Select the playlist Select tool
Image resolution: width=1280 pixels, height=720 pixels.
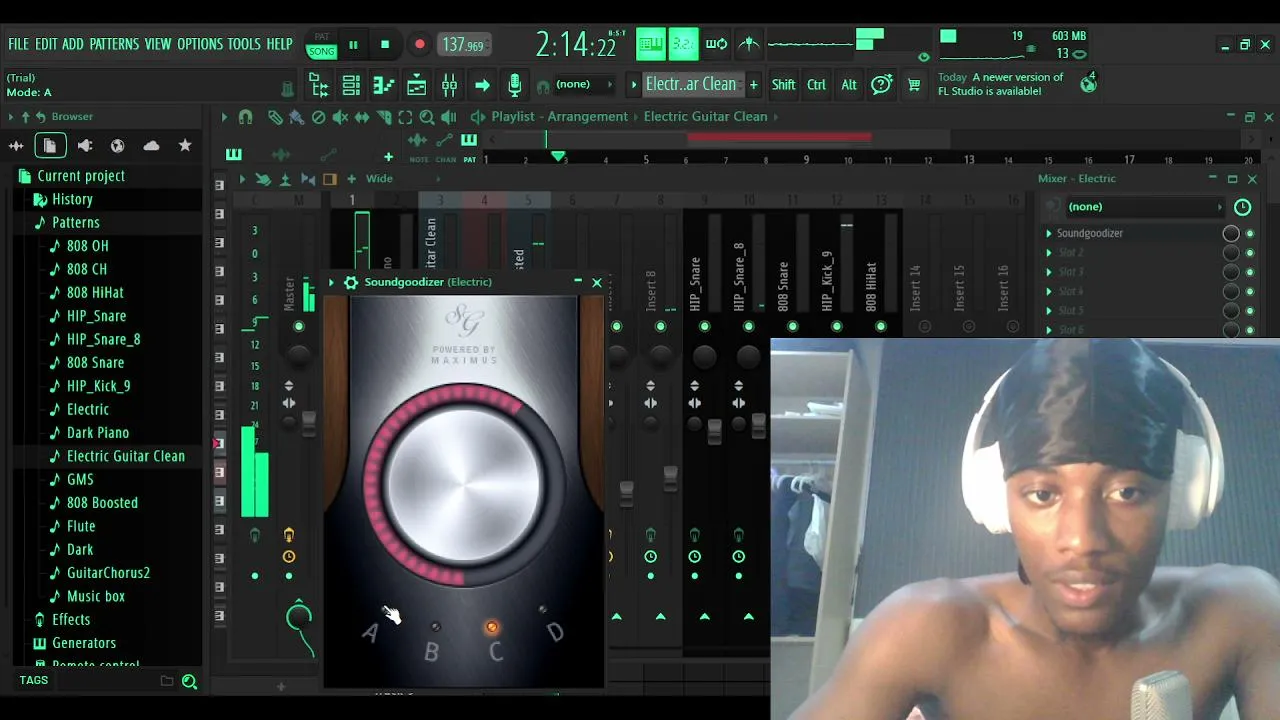coord(405,117)
